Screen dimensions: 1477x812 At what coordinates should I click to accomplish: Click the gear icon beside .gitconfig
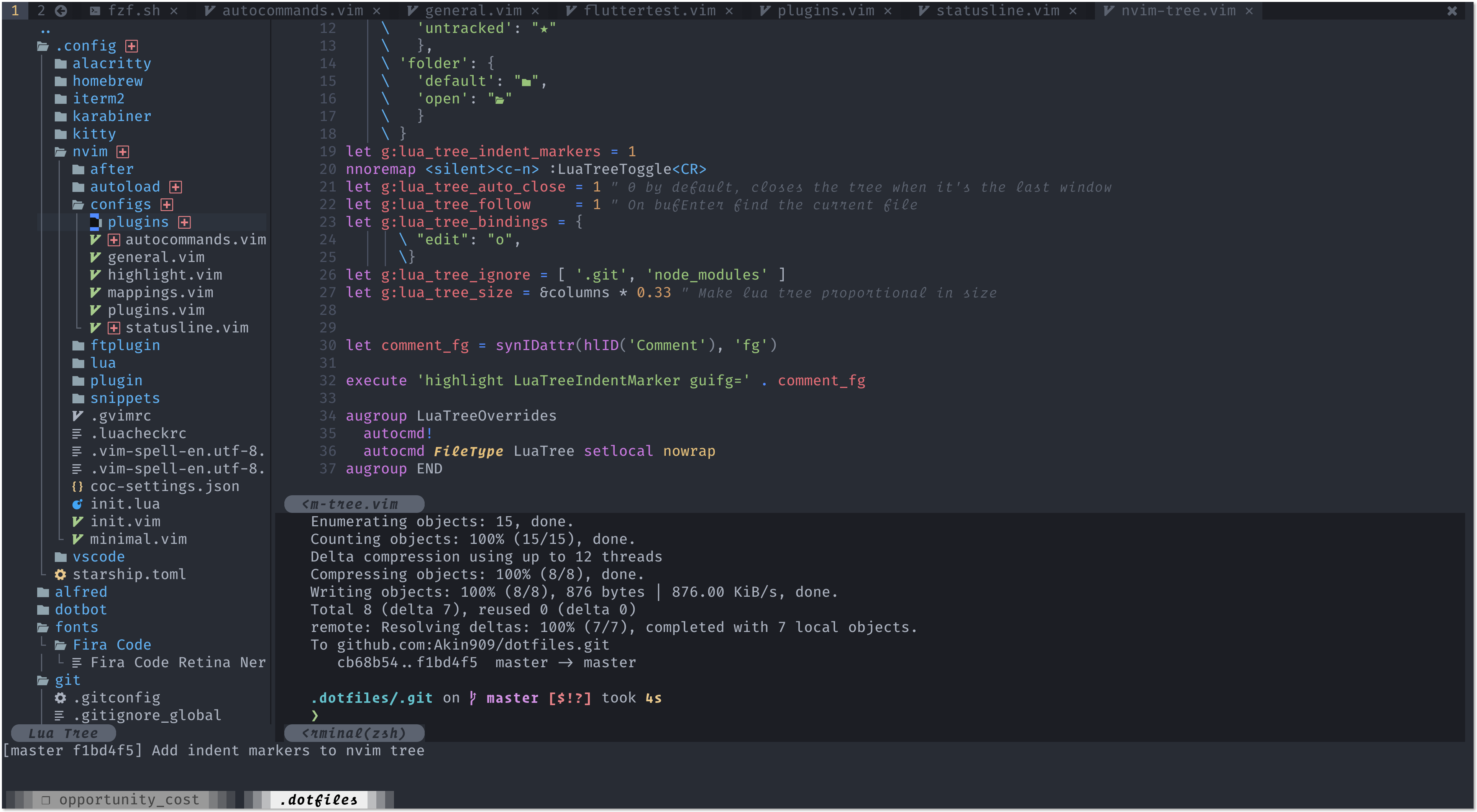pos(61,697)
